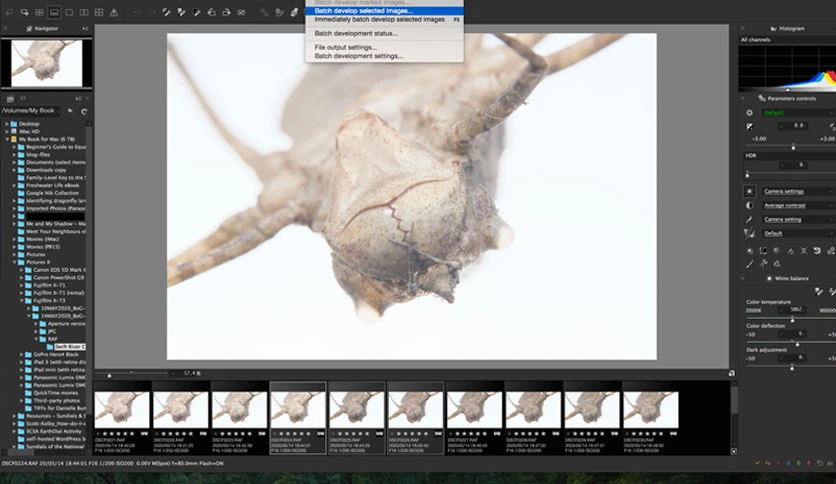Switch to four-pane grid view

click(99, 12)
